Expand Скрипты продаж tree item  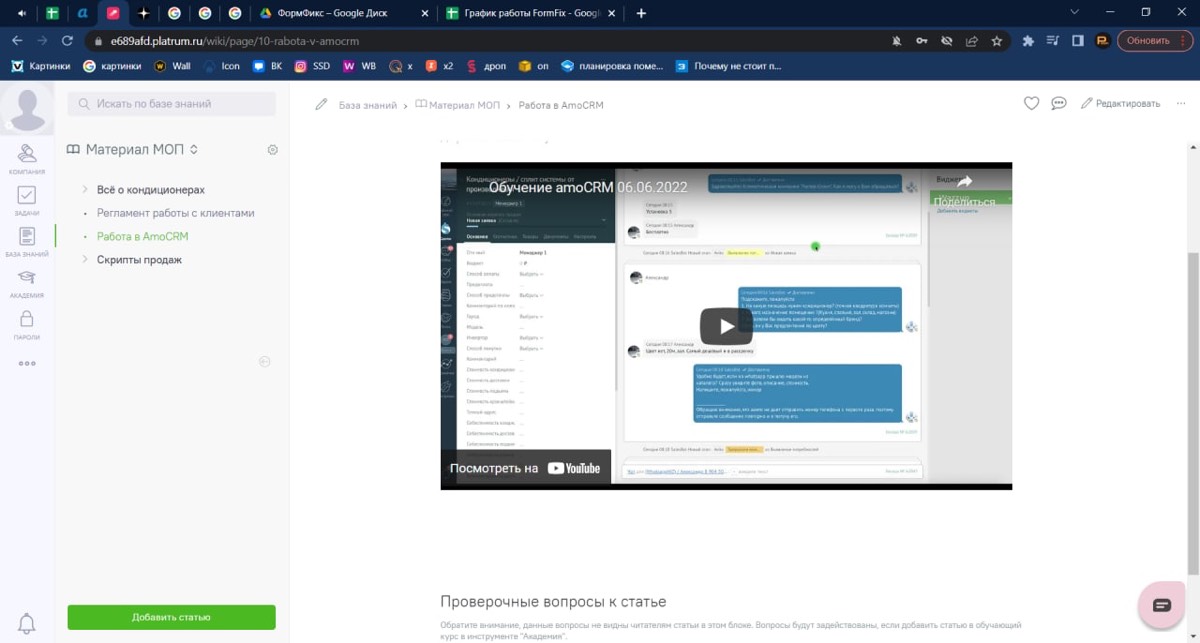pos(84,260)
